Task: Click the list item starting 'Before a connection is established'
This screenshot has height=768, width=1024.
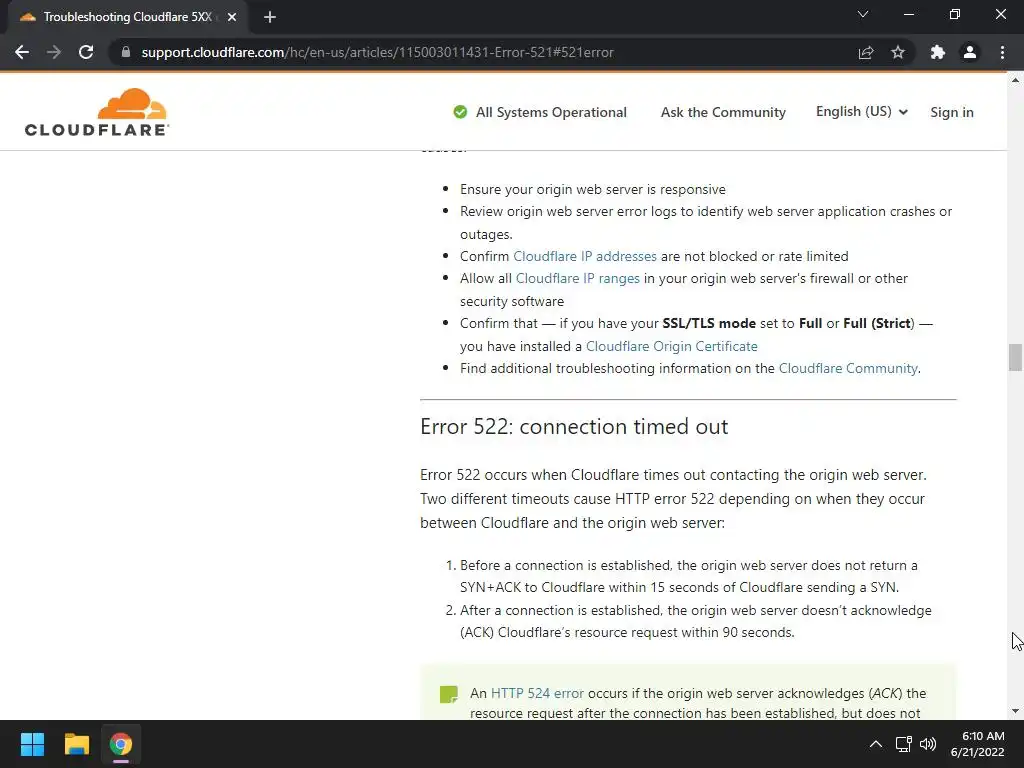Action: (x=688, y=576)
